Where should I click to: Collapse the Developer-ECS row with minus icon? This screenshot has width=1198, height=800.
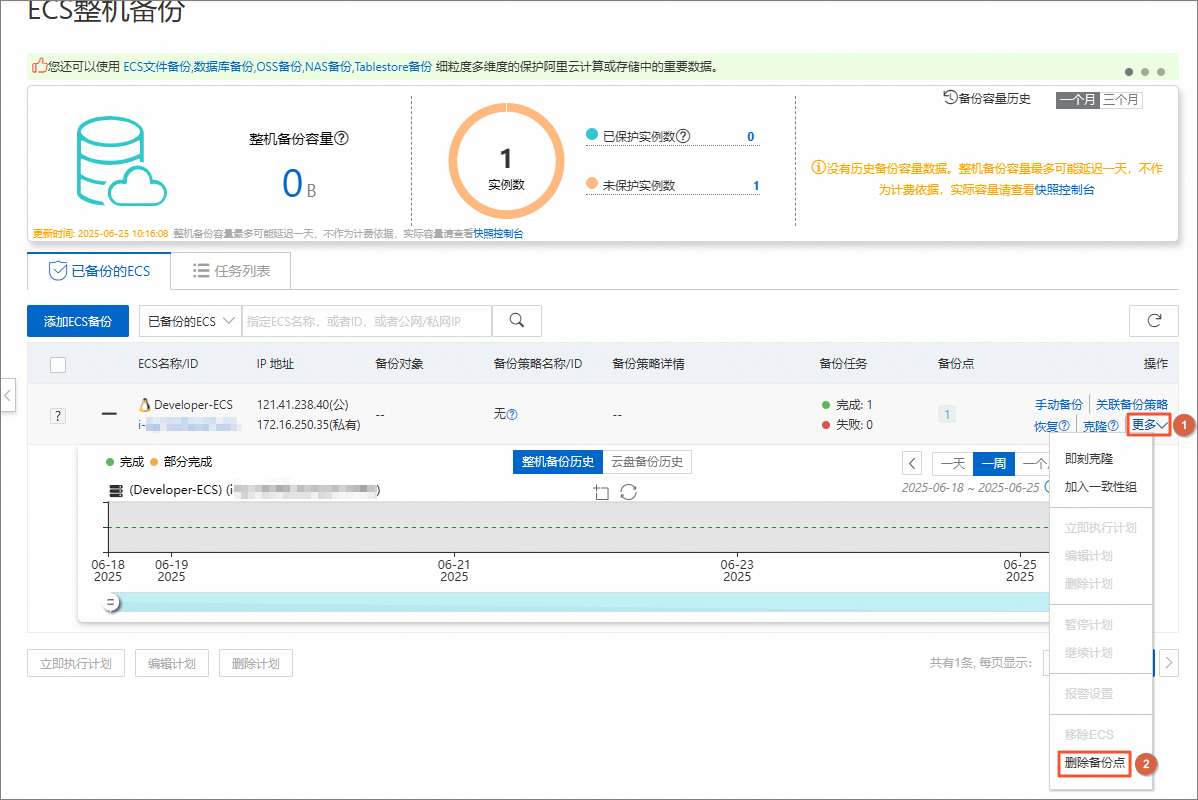coord(109,413)
